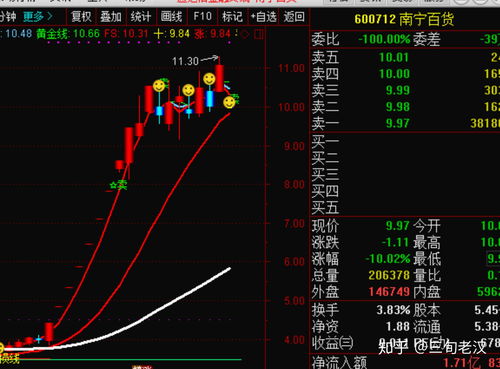Viewport: 500px width, 369px height.
Task: Select the 卖四 price 10.00
Action: tap(394, 74)
